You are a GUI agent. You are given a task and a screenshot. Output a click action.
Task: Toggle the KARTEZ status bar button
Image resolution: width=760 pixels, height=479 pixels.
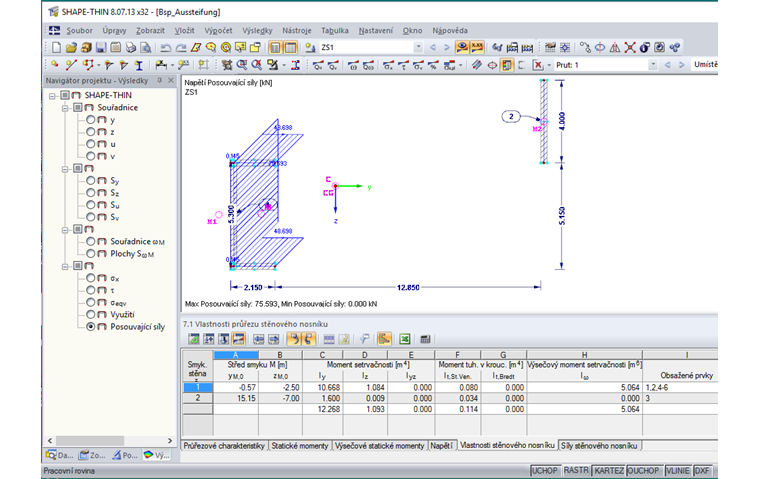(609, 470)
